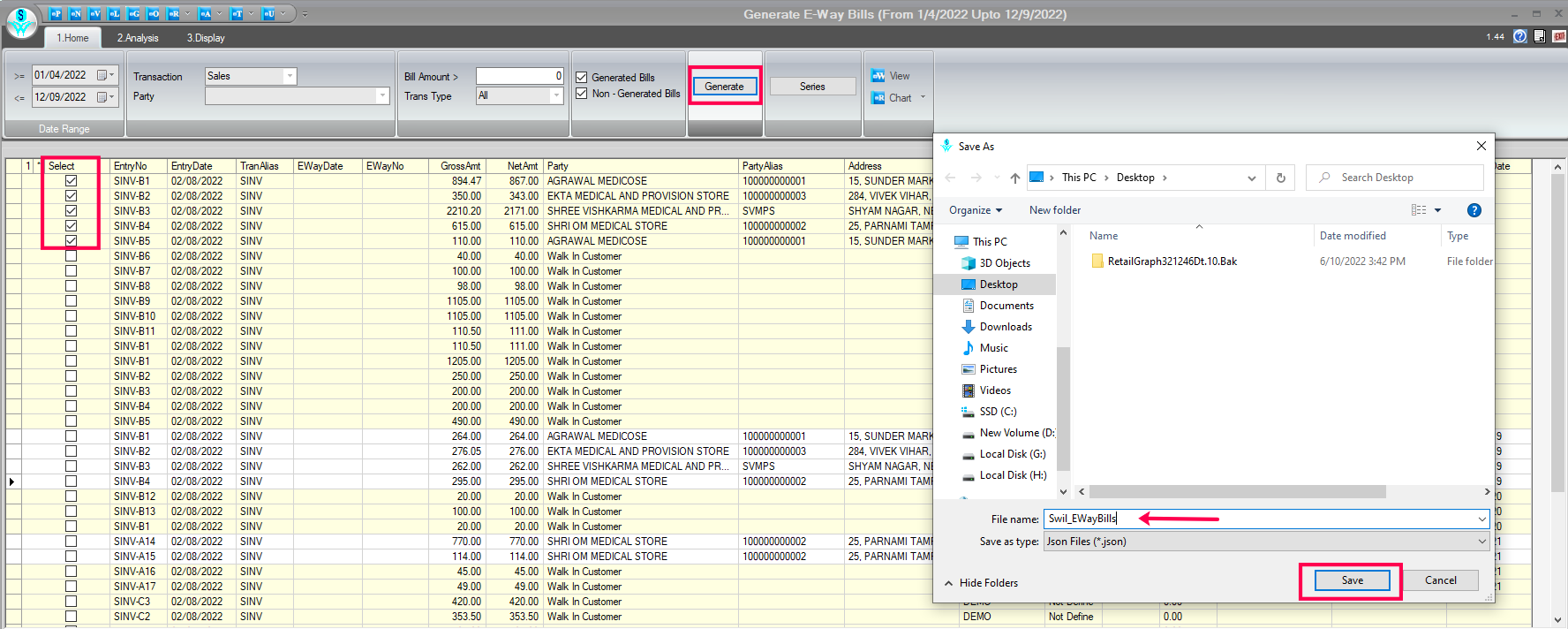Click the 'R' quick access toolbar icon
The height and width of the screenshot is (629, 1568).
coord(174,14)
